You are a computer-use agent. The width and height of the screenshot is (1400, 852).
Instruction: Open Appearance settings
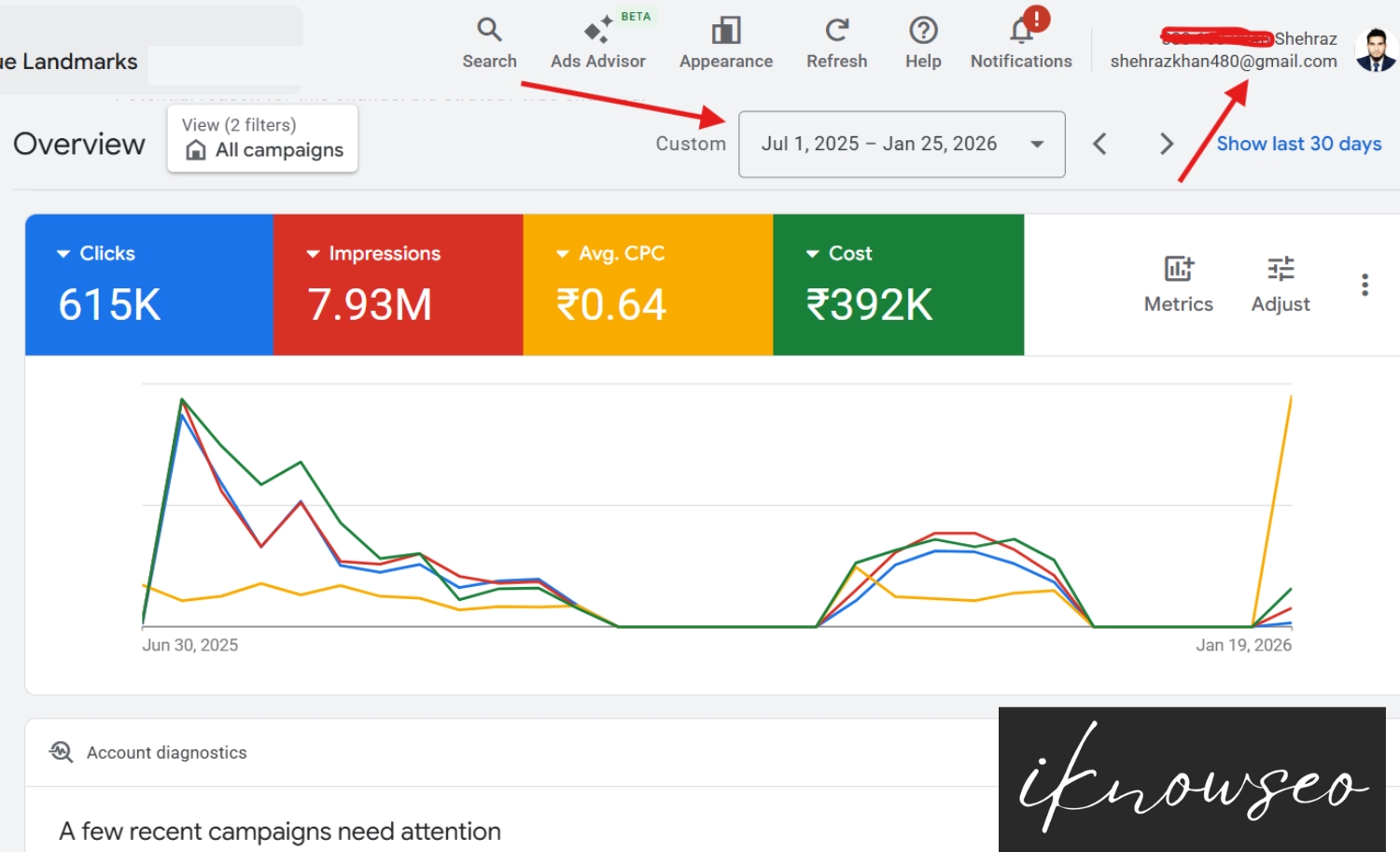[x=725, y=42]
